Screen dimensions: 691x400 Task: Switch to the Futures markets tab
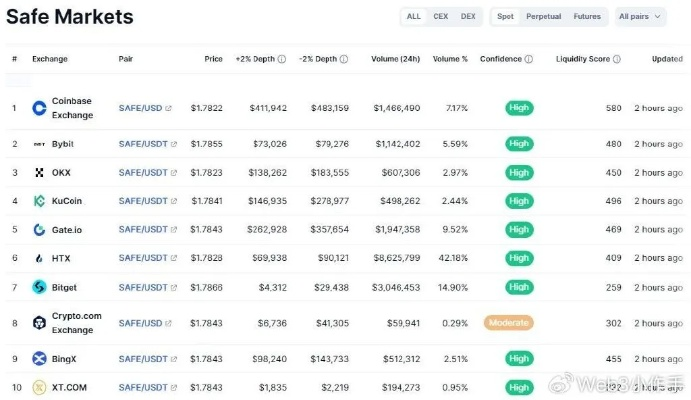[587, 17]
